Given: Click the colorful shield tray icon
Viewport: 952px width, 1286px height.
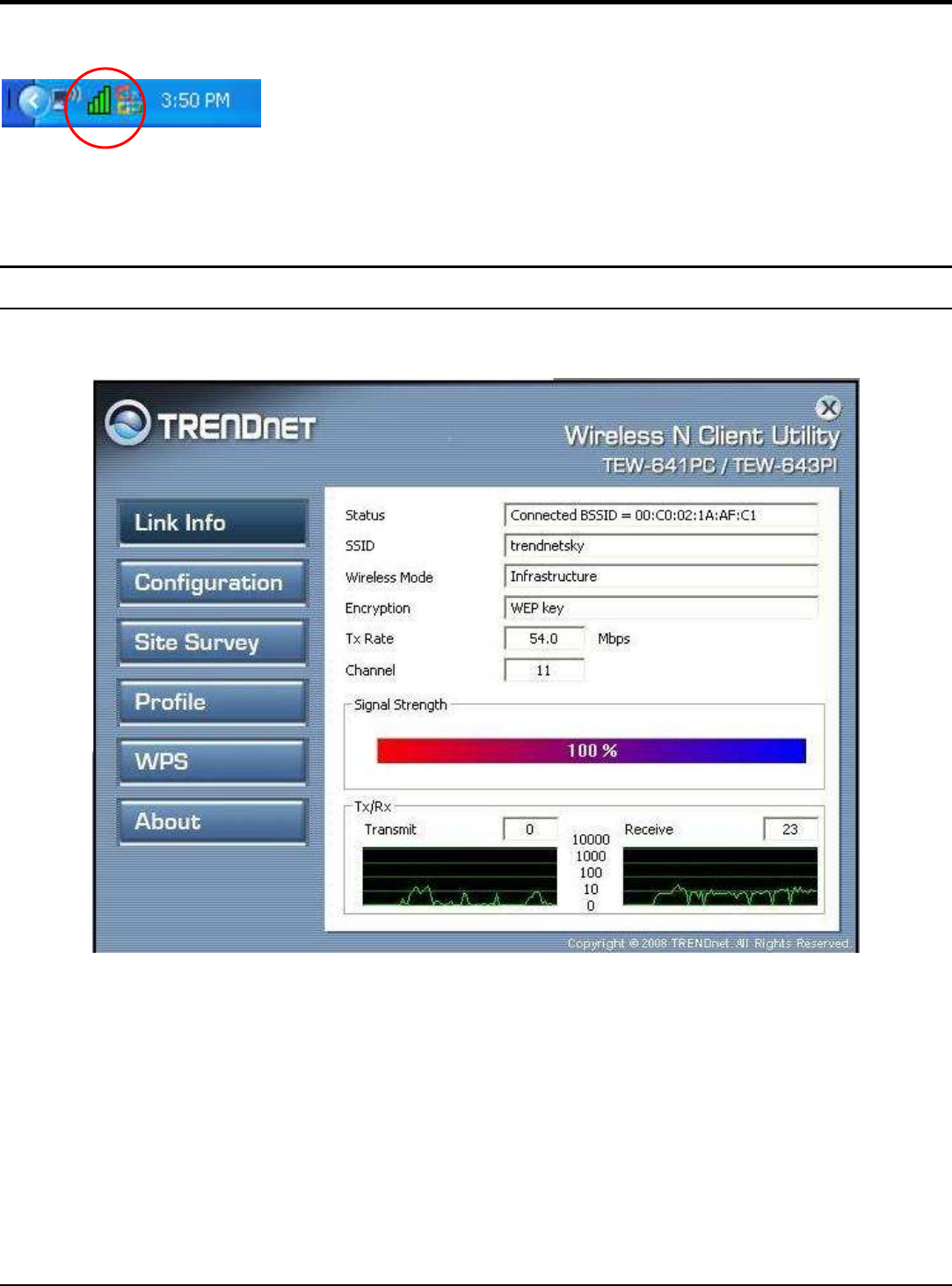Looking at the screenshot, I should click(x=129, y=100).
